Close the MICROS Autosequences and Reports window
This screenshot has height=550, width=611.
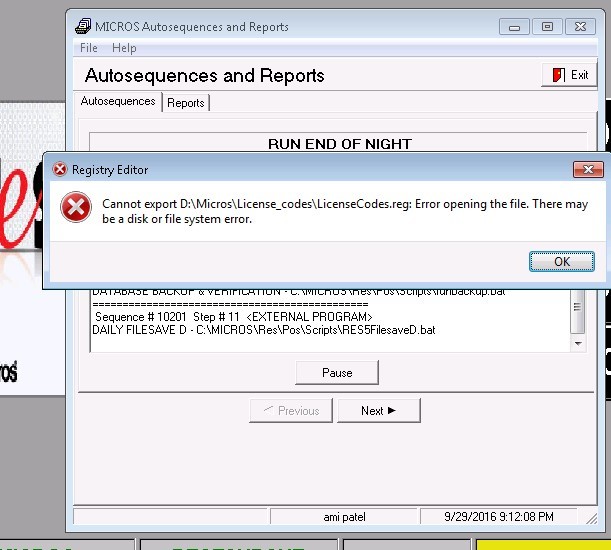point(580,27)
